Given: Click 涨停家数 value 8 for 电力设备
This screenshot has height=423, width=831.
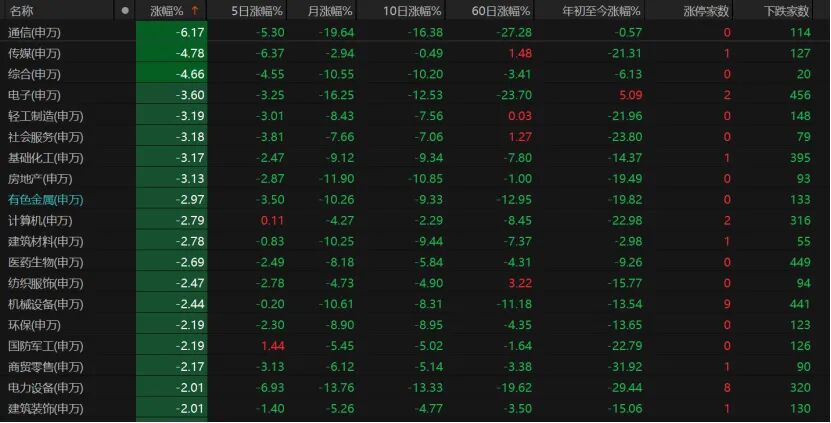Looking at the screenshot, I should (x=727, y=388).
